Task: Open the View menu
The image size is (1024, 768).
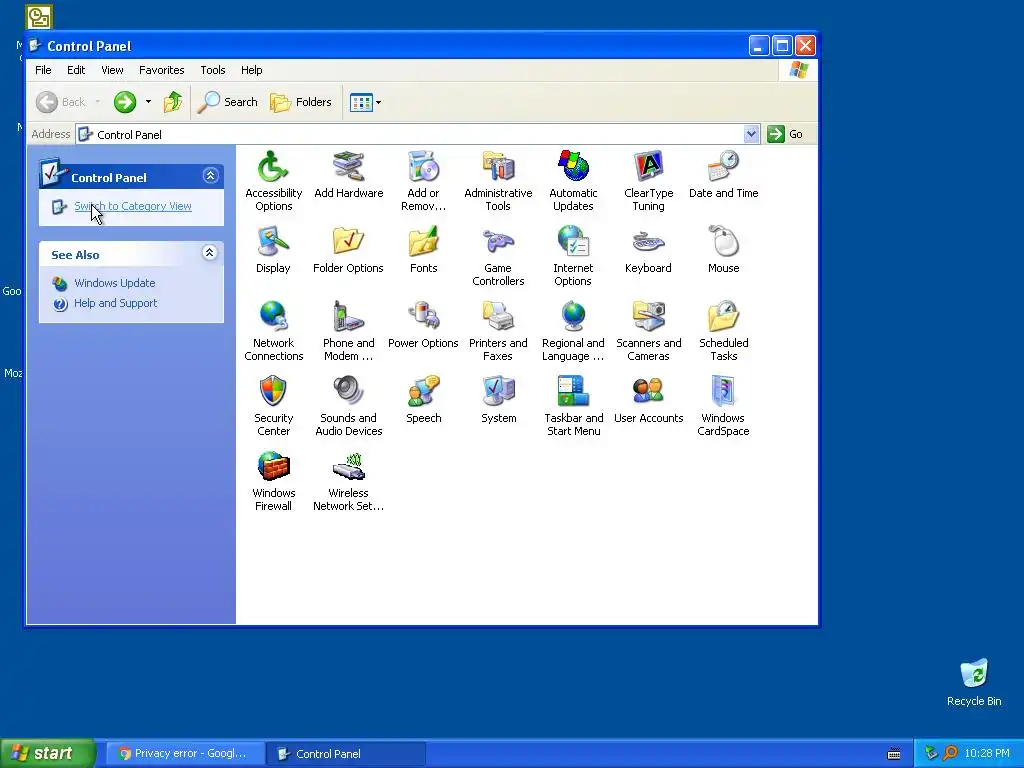Action: [112, 70]
